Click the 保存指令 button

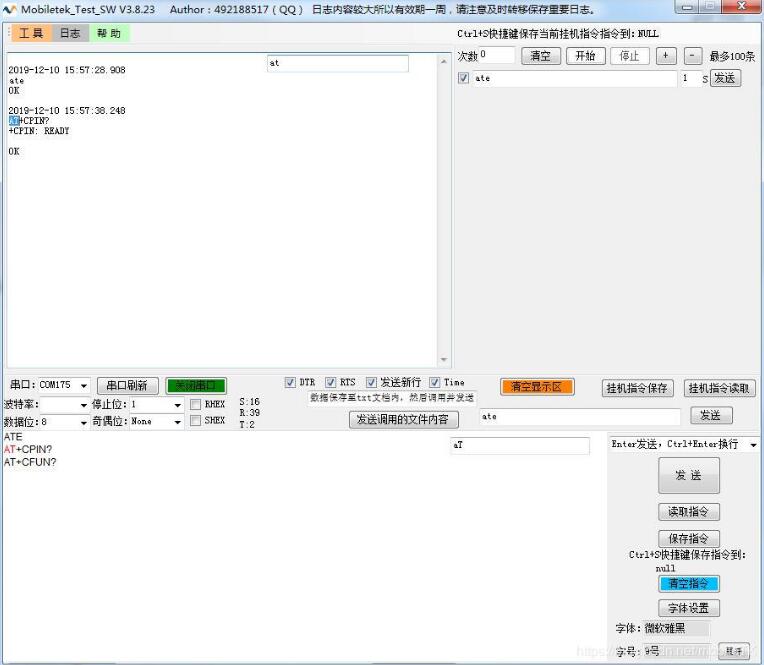click(688, 539)
